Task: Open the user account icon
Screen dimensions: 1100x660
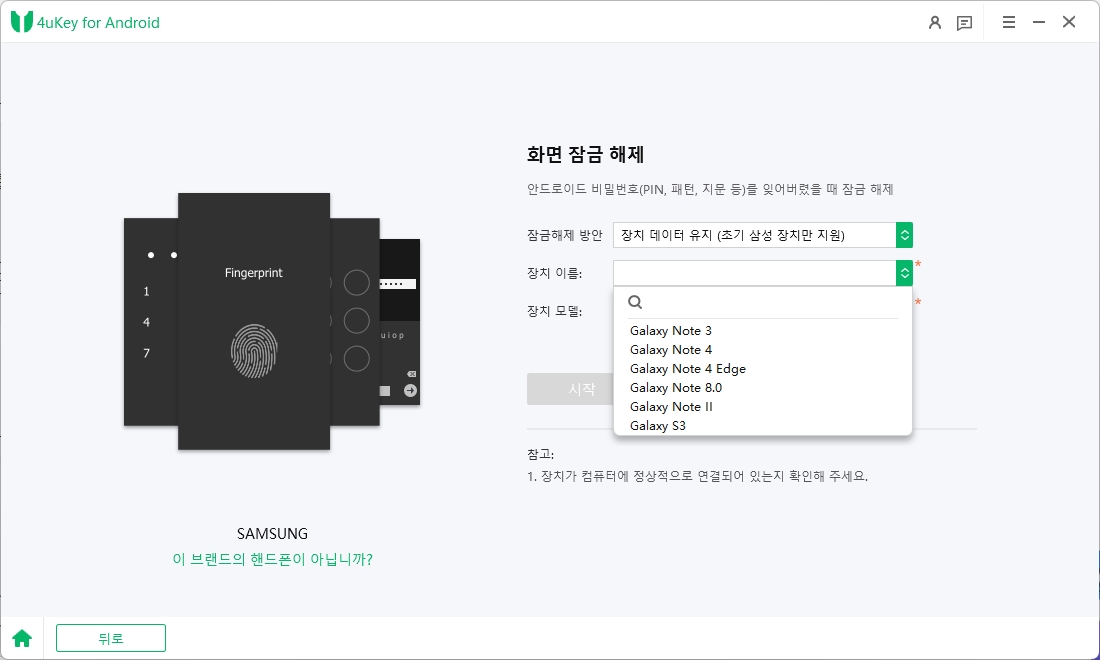Action: (934, 23)
